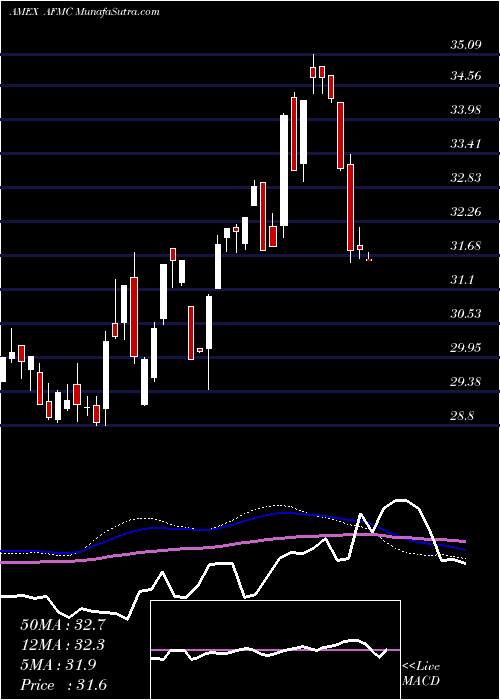Click inside the Live MACD inset chart
Image resolution: width=500 pixels, height=700 pixels.
(275, 650)
